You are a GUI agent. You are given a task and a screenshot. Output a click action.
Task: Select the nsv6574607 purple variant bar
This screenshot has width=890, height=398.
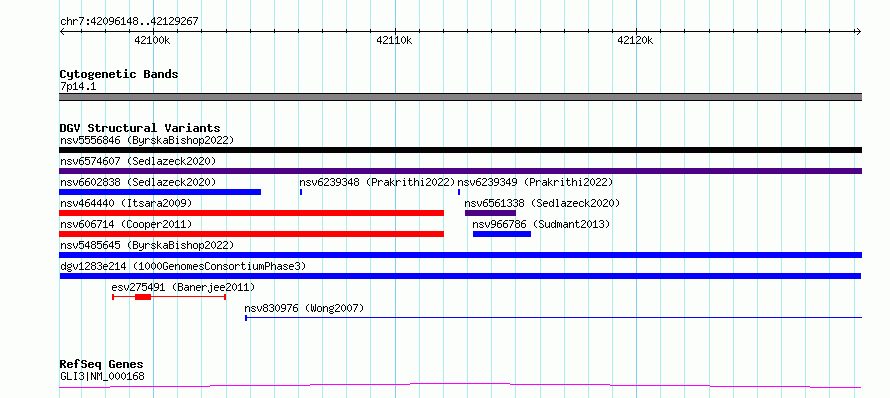tap(460, 171)
